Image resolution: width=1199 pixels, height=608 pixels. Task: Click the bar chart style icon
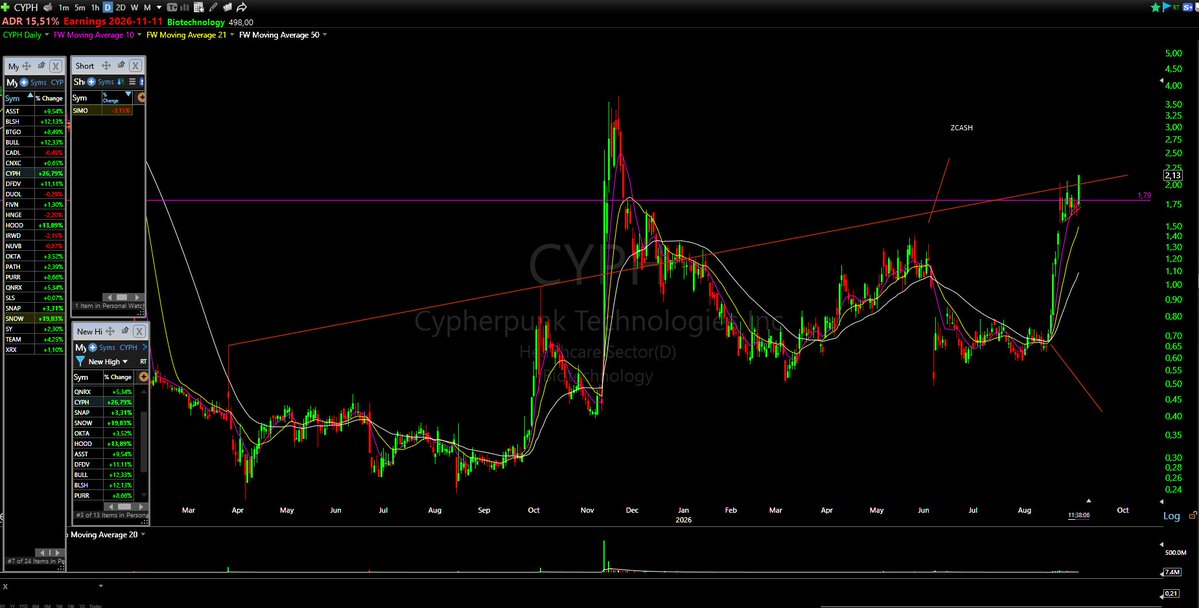point(184,8)
